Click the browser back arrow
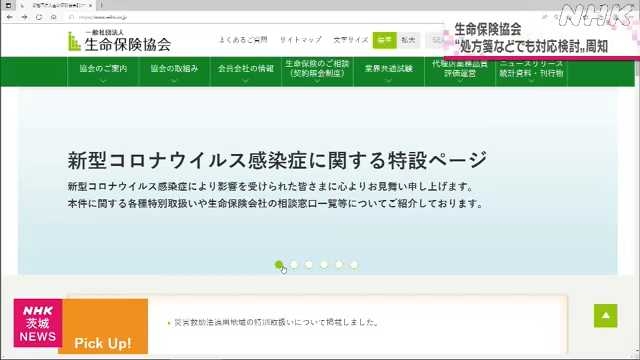The height and width of the screenshot is (360, 640). pos(10,17)
